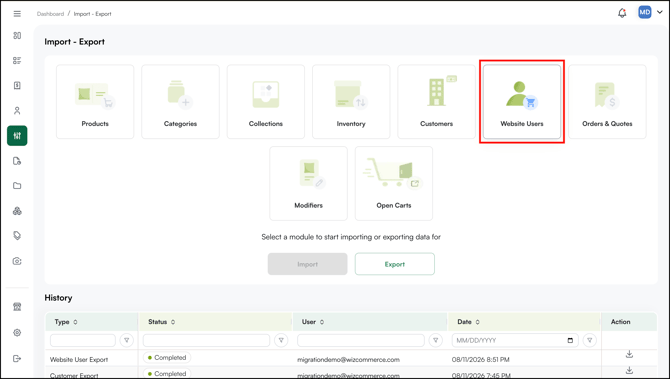This screenshot has height=379, width=670.
Task: Select the Collections module card
Action: [x=266, y=102]
